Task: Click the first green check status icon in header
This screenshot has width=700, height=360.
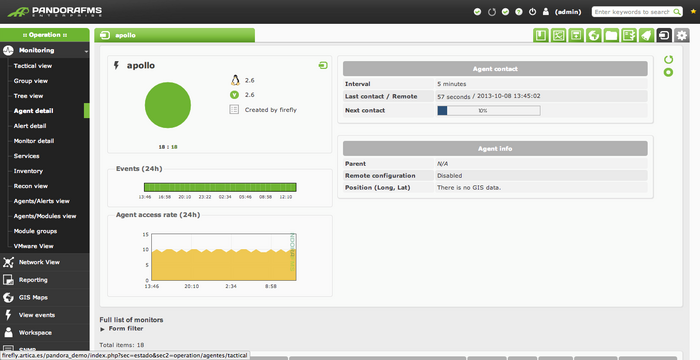Action: (x=477, y=12)
